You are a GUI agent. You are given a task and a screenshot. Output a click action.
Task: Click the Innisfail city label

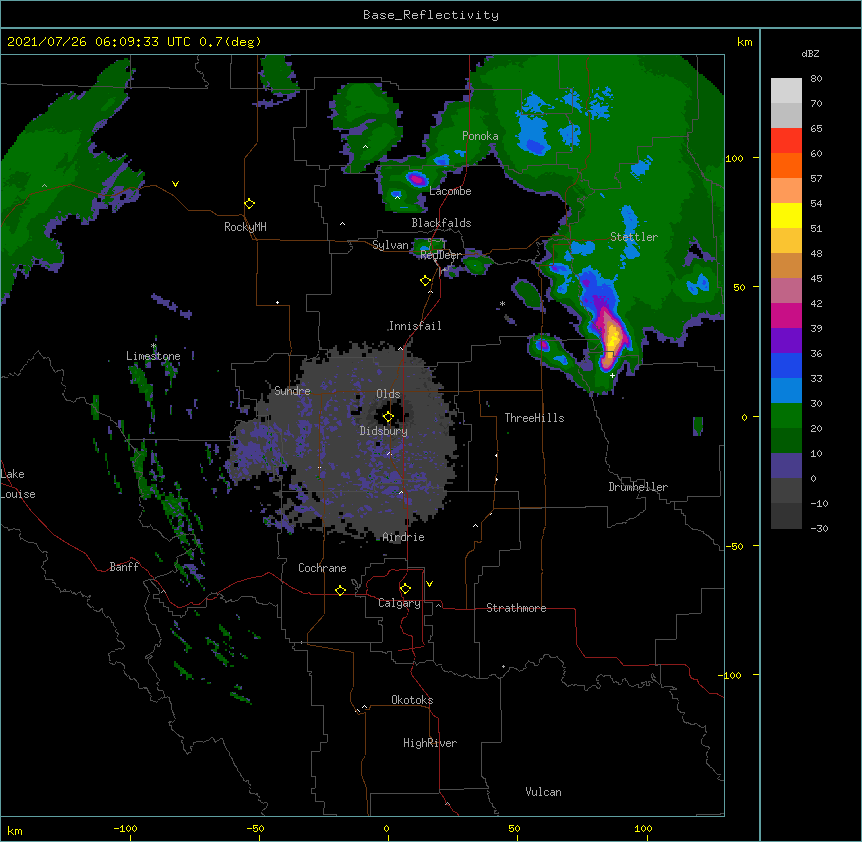(415, 326)
